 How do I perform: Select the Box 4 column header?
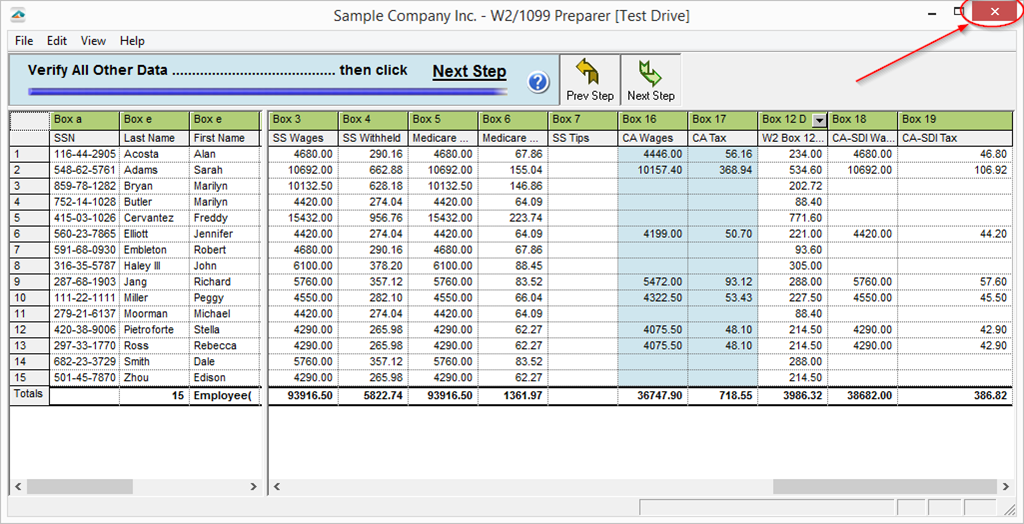[374, 120]
